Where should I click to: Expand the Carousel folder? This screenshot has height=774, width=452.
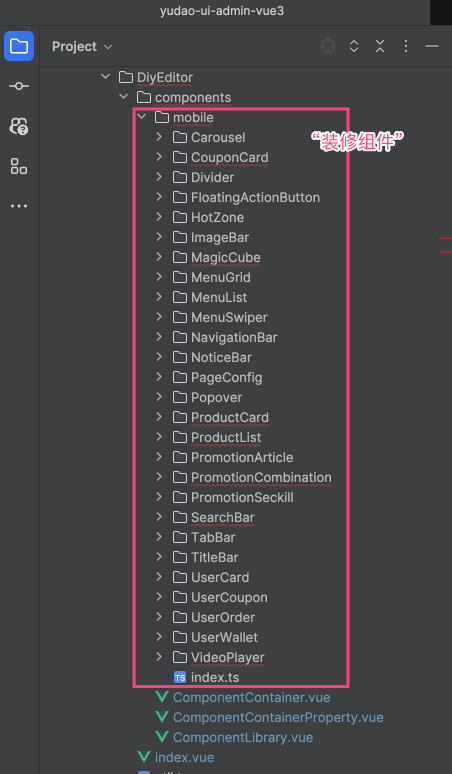[x=159, y=137]
